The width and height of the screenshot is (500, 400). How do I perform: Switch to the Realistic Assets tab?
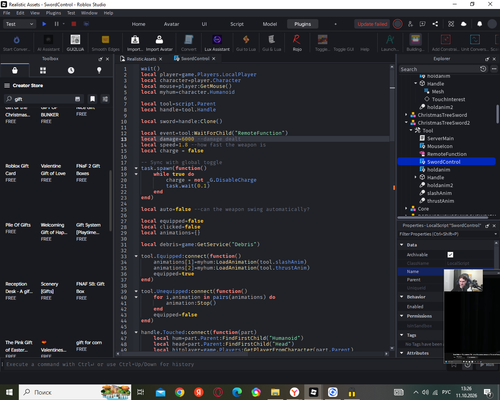(141, 59)
